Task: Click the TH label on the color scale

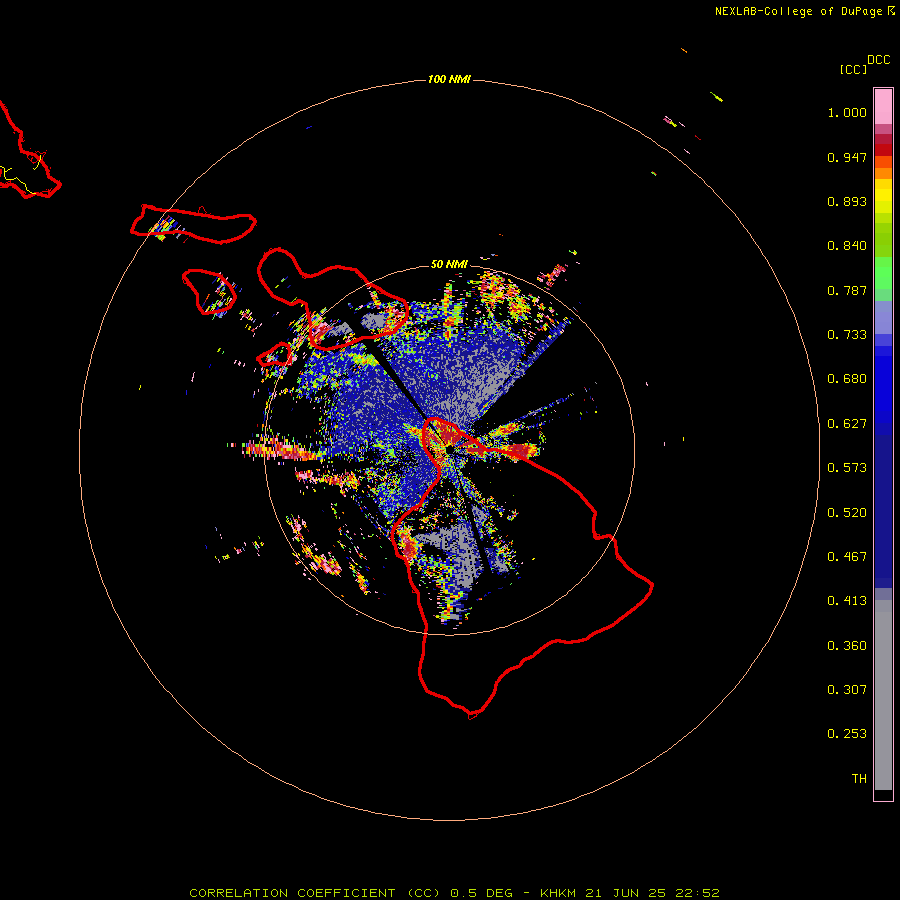Action: (859, 779)
